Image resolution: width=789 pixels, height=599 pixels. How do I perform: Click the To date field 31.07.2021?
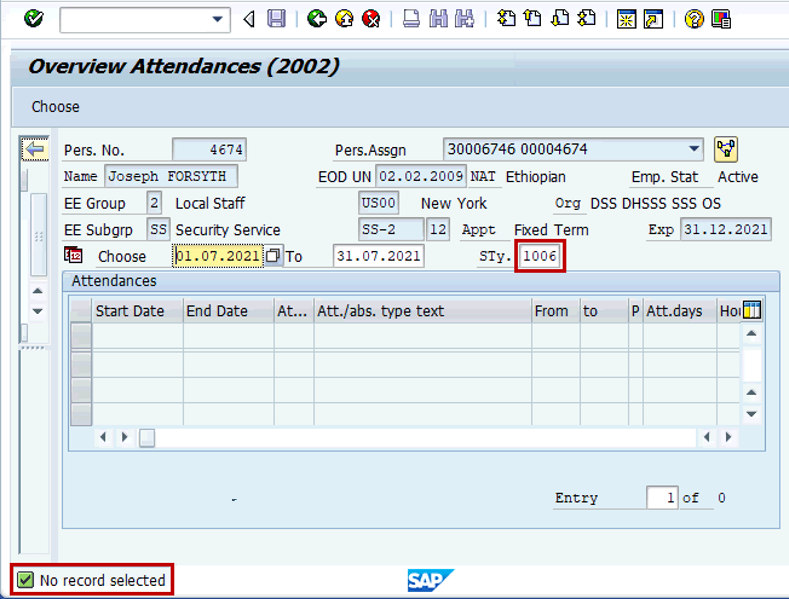click(x=378, y=256)
